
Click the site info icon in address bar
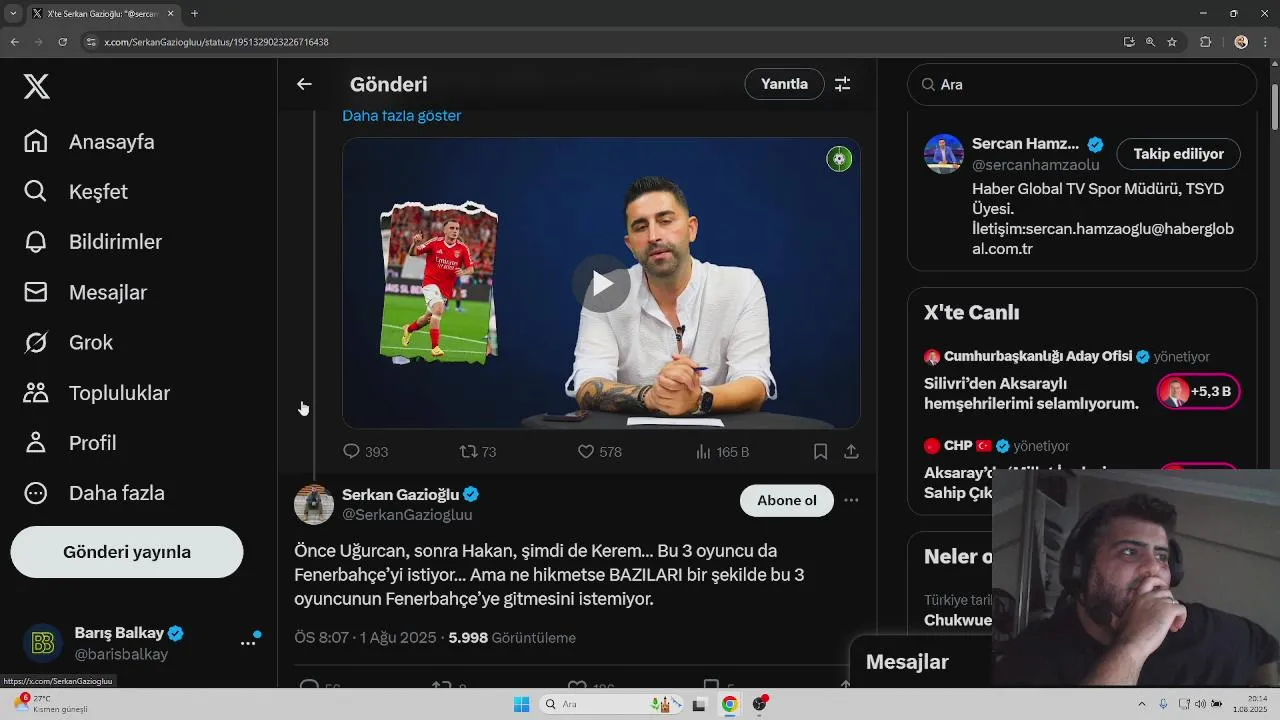coord(91,42)
